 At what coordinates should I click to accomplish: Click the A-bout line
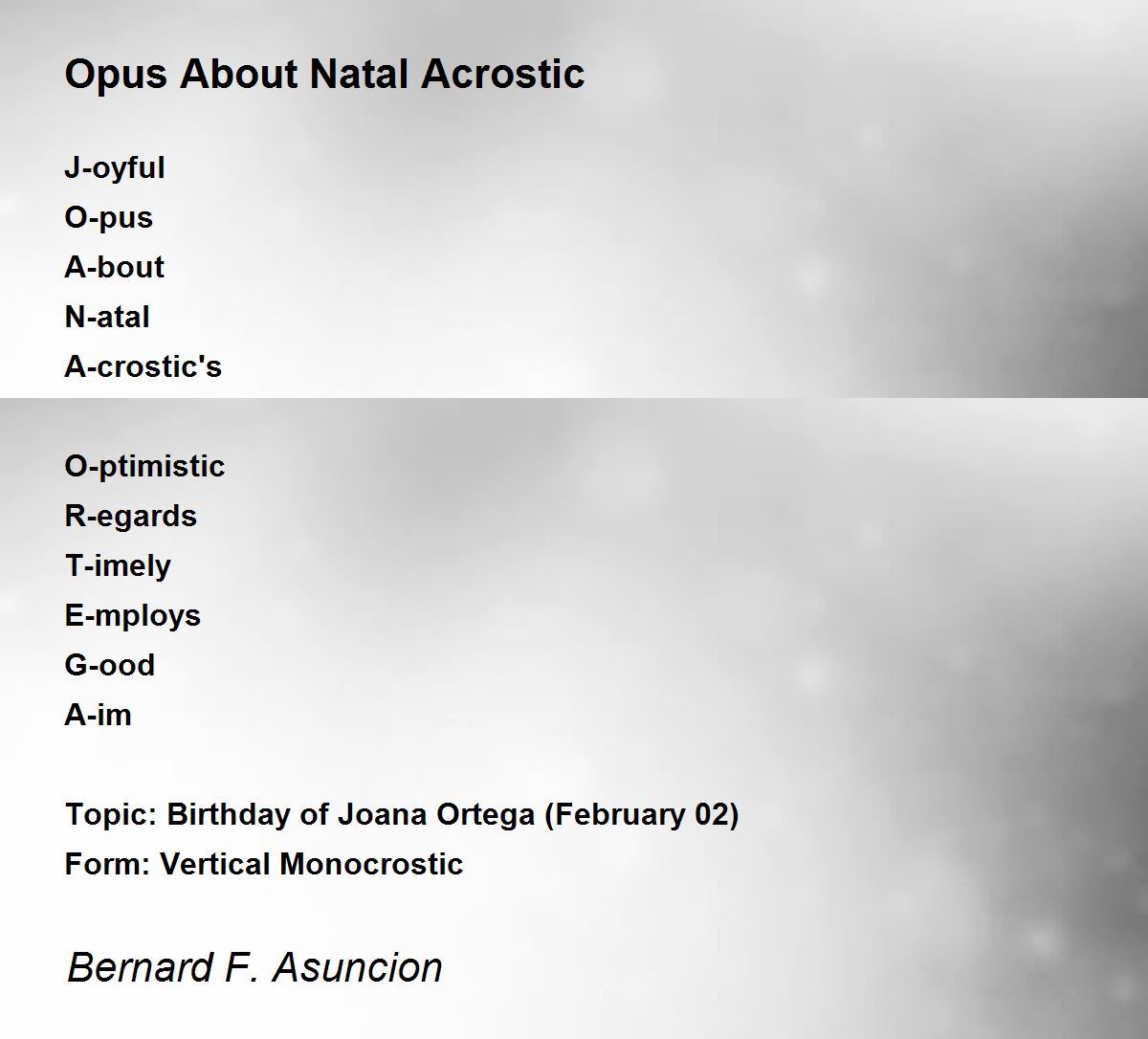pyautogui.click(x=114, y=267)
